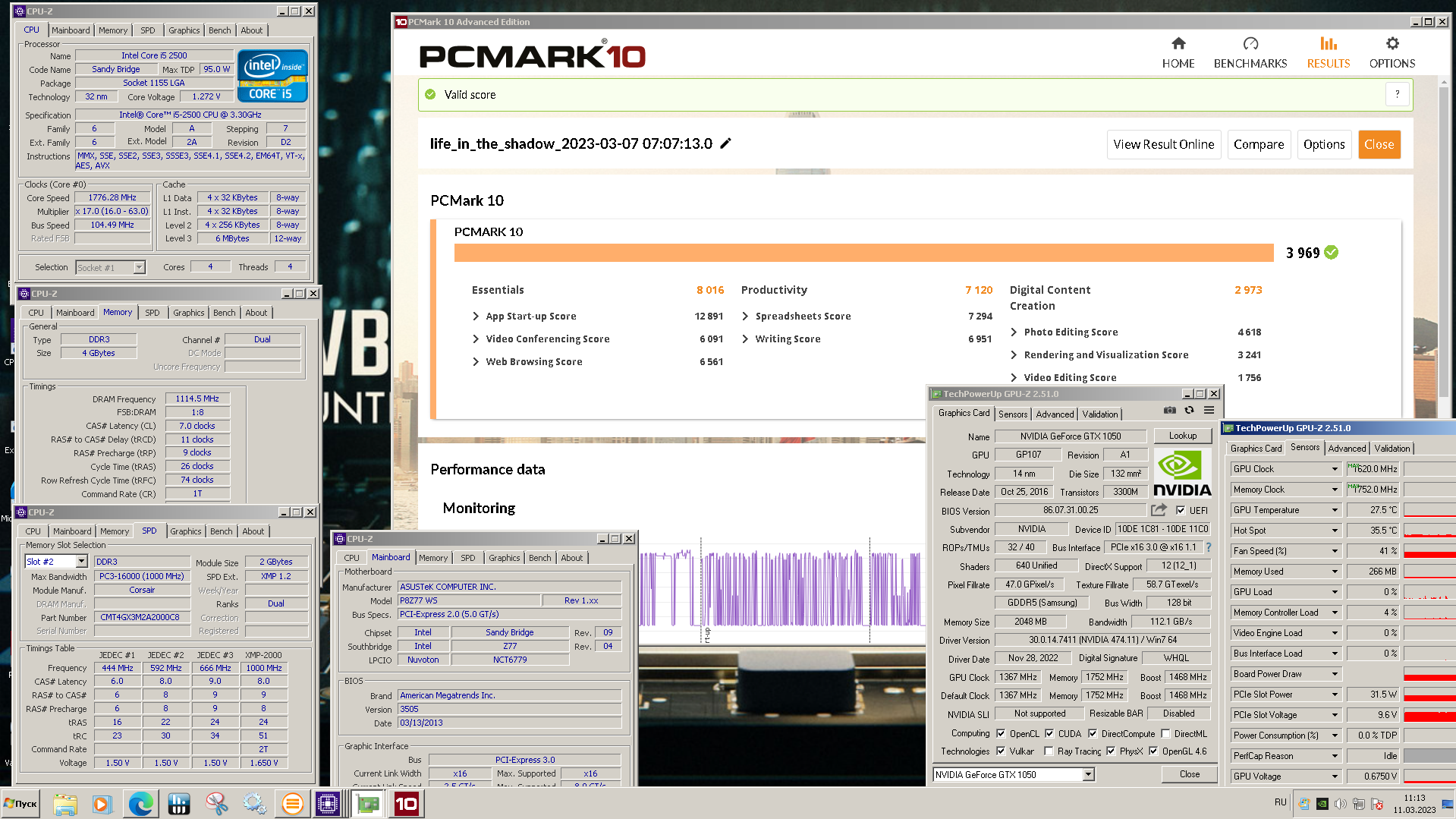Switch to GPU-Z via green card taskbar icon
The width and height of the screenshot is (1456, 819).
(x=368, y=804)
